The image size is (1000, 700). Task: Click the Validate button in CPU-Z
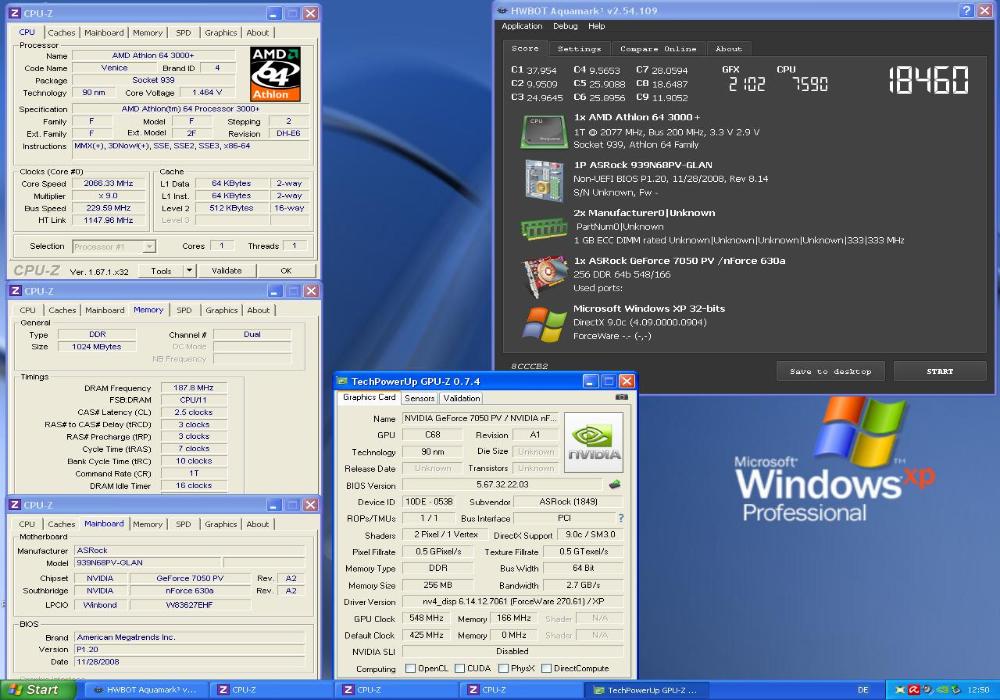226,271
